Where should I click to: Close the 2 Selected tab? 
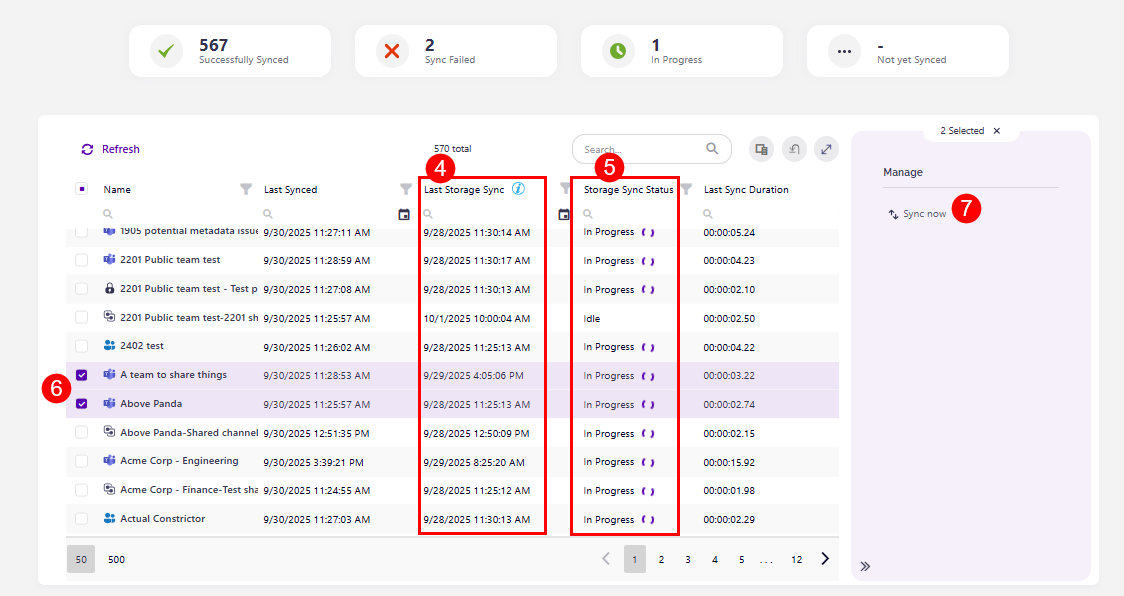tap(996, 130)
